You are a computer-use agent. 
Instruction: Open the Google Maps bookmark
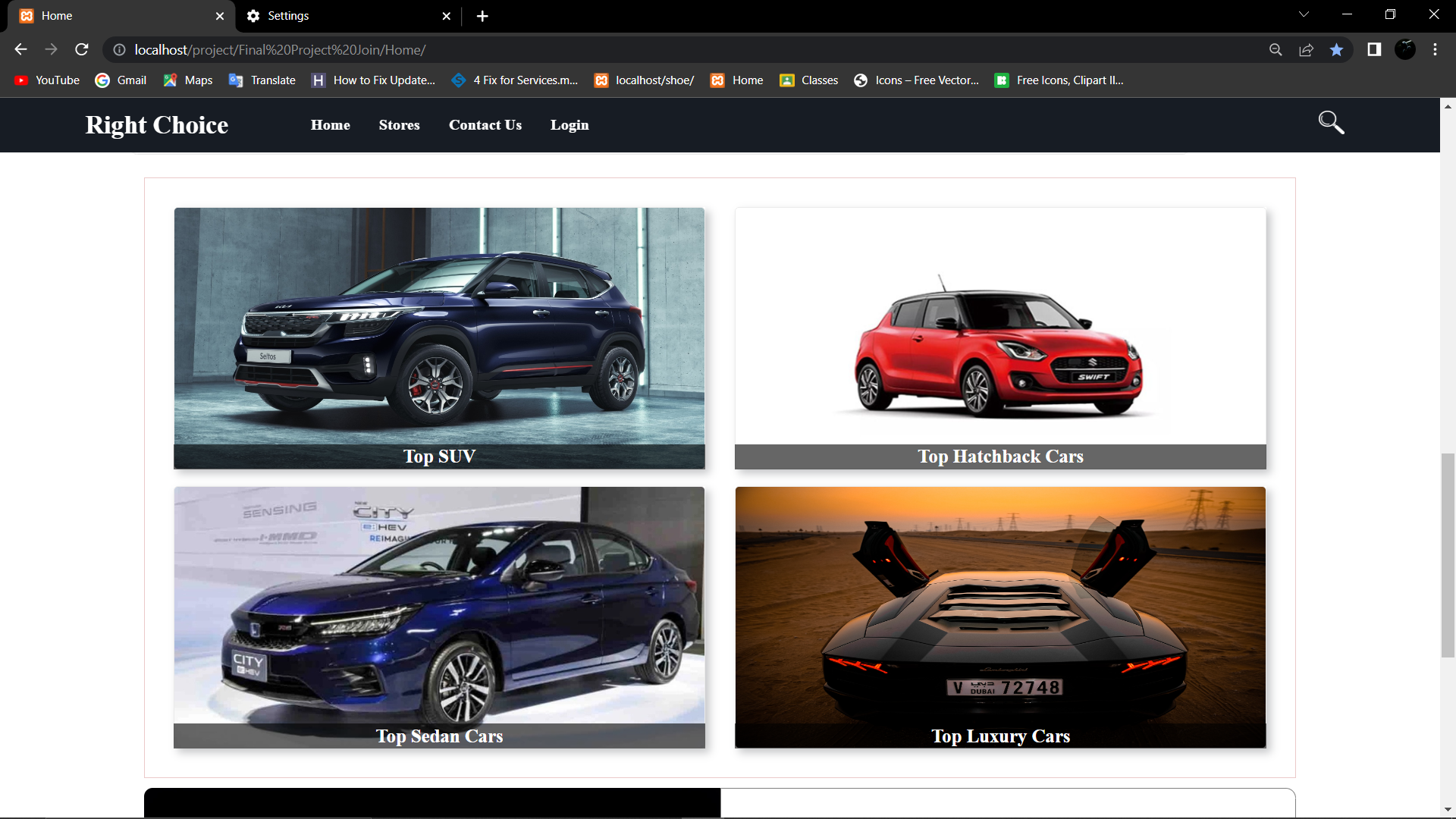[187, 80]
